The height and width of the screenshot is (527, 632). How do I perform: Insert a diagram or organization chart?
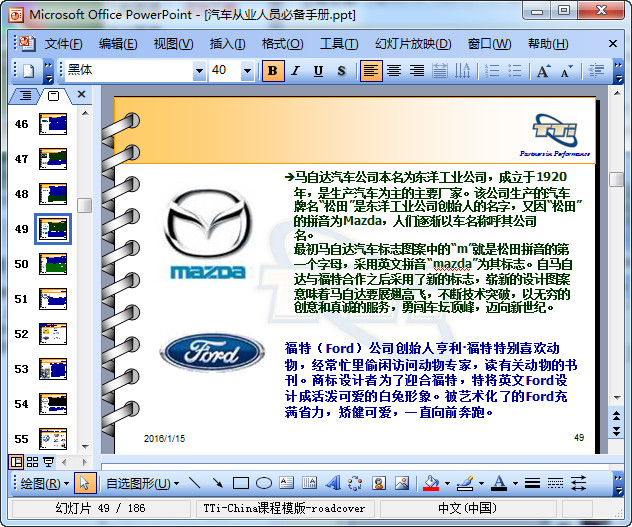click(x=355, y=483)
